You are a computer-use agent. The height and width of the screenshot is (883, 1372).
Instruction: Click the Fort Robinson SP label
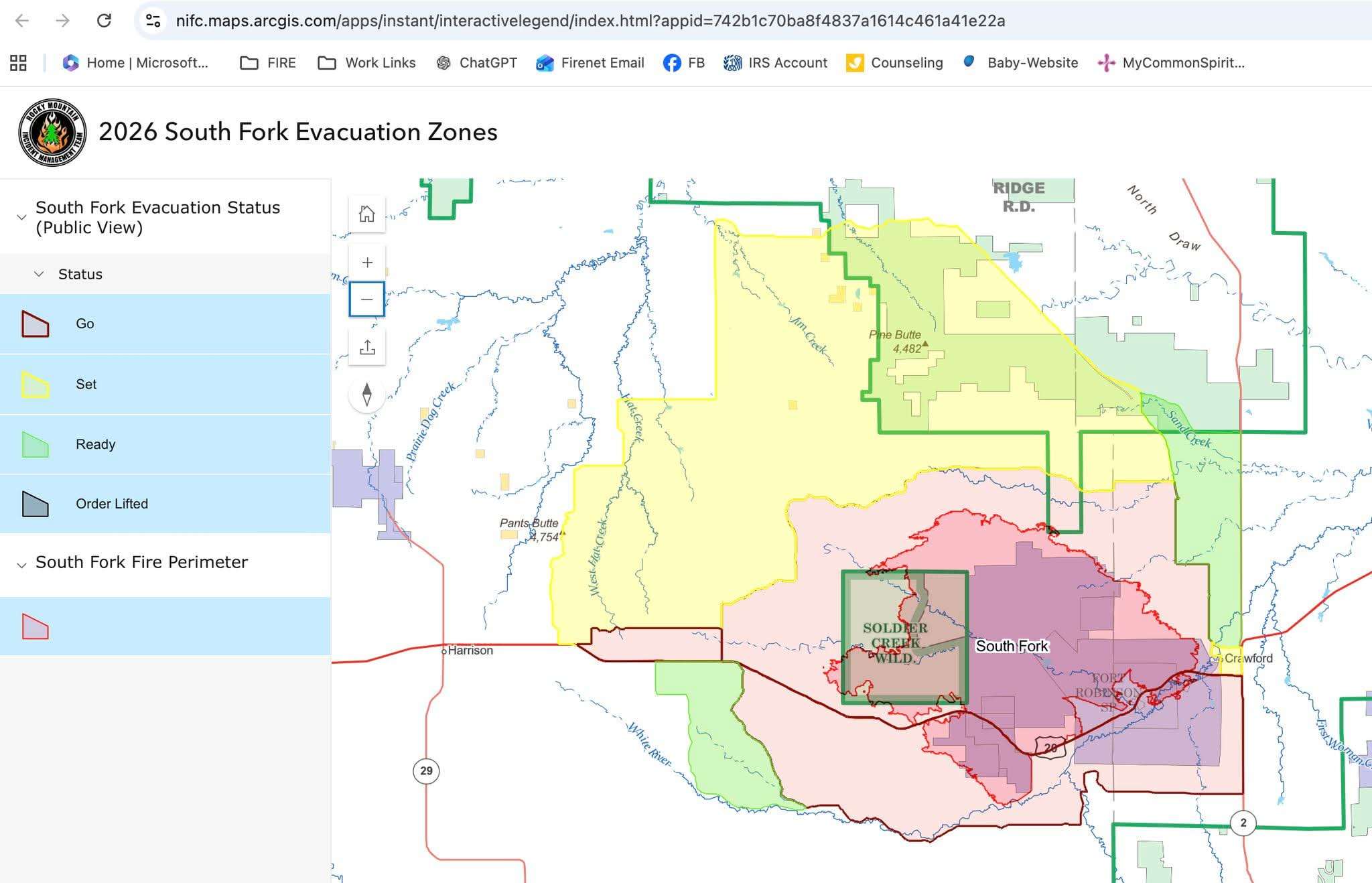pyautogui.click(x=1109, y=692)
